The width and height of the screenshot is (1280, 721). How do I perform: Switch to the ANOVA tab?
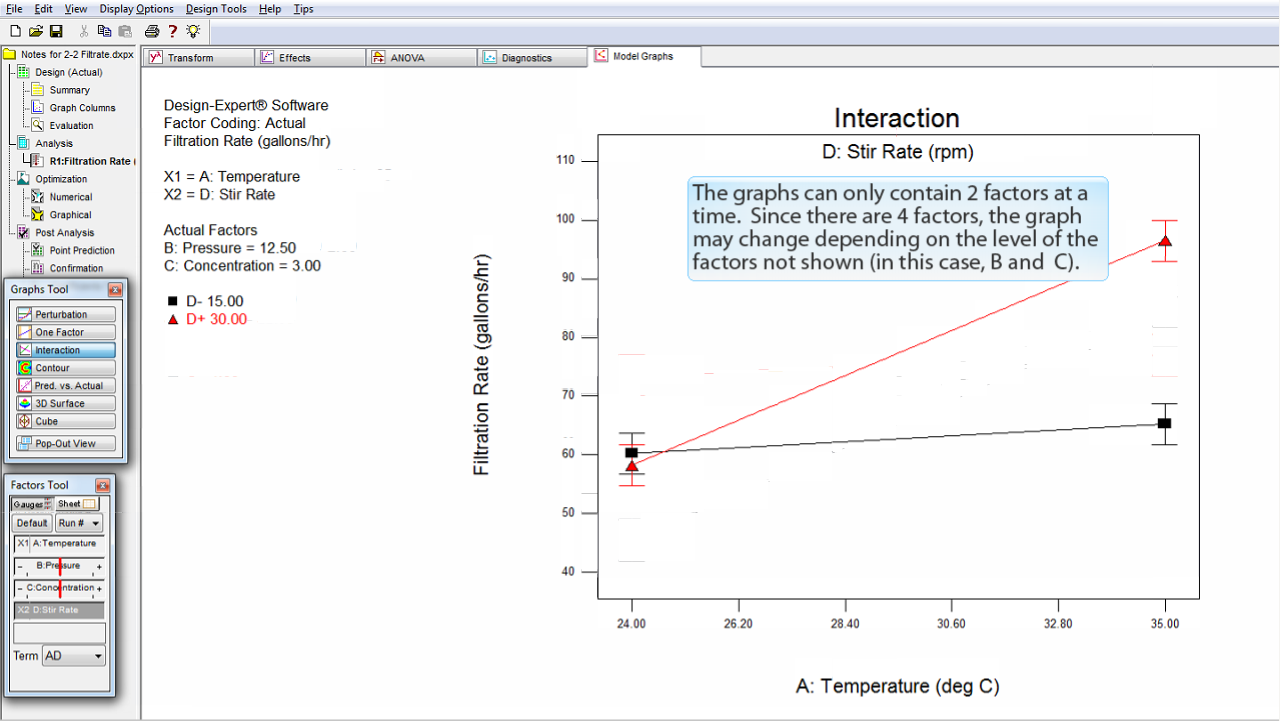[x=422, y=58]
